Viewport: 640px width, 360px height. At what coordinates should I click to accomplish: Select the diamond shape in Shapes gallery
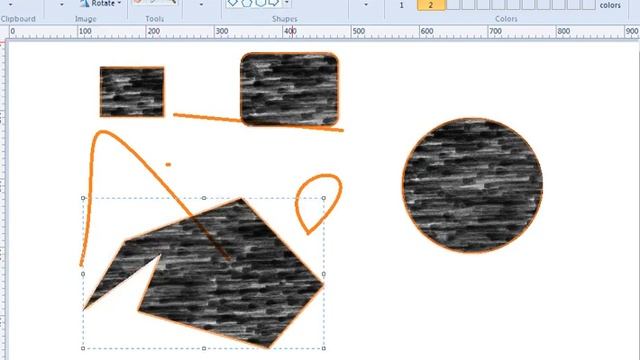click(x=233, y=2)
